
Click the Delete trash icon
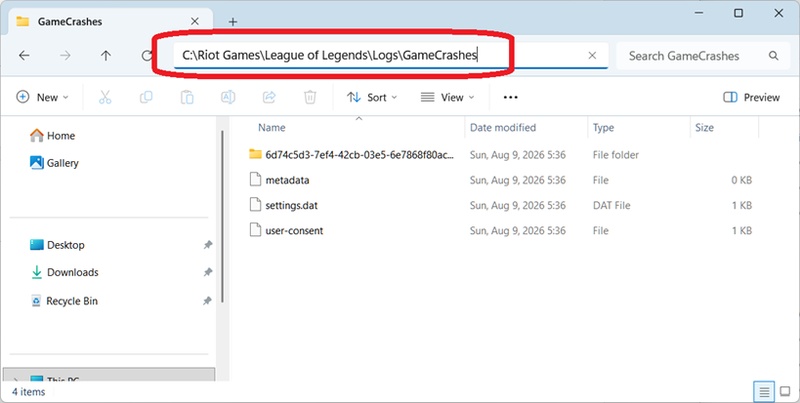pyautogui.click(x=310, y=97)
